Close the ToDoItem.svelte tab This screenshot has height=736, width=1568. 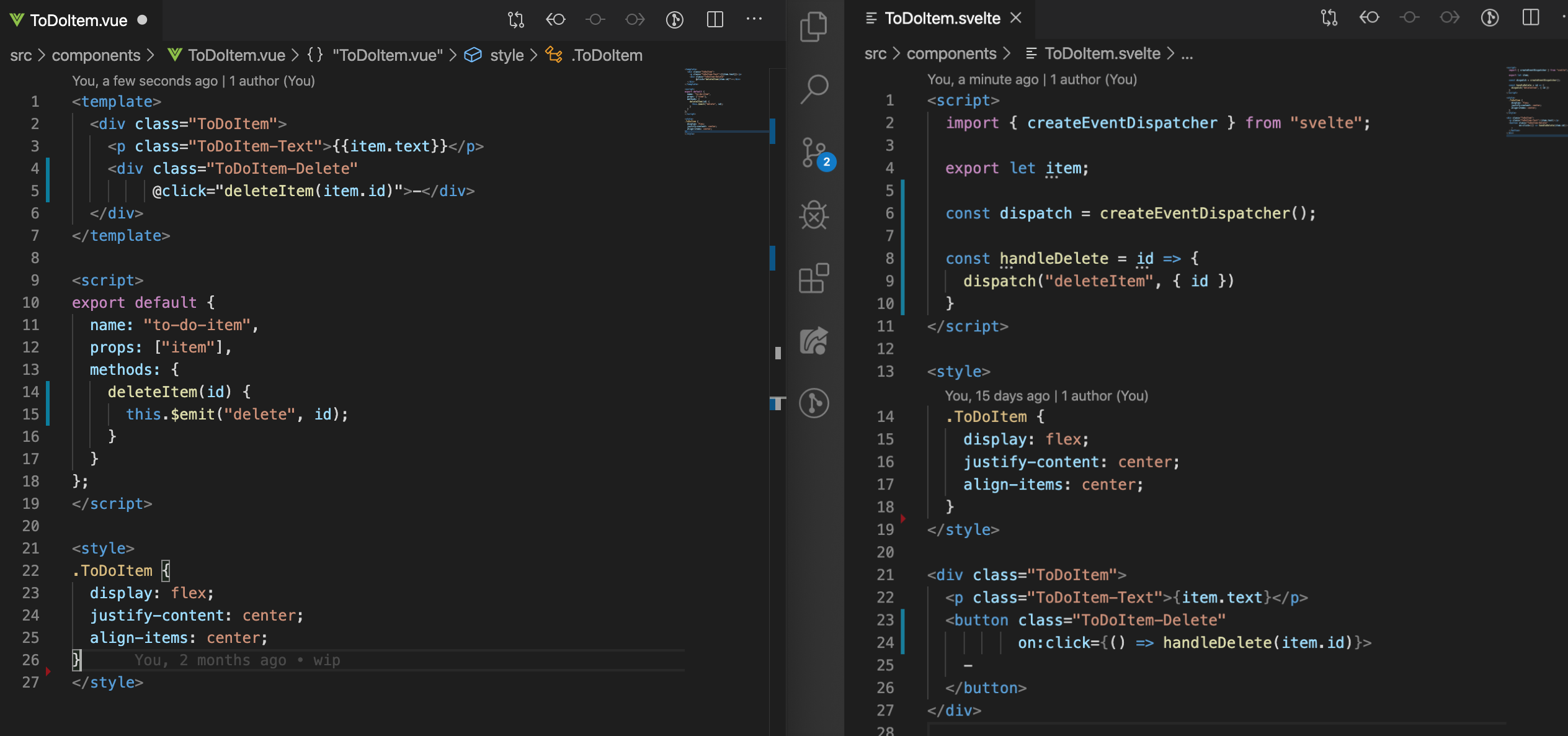(1015, 19)
